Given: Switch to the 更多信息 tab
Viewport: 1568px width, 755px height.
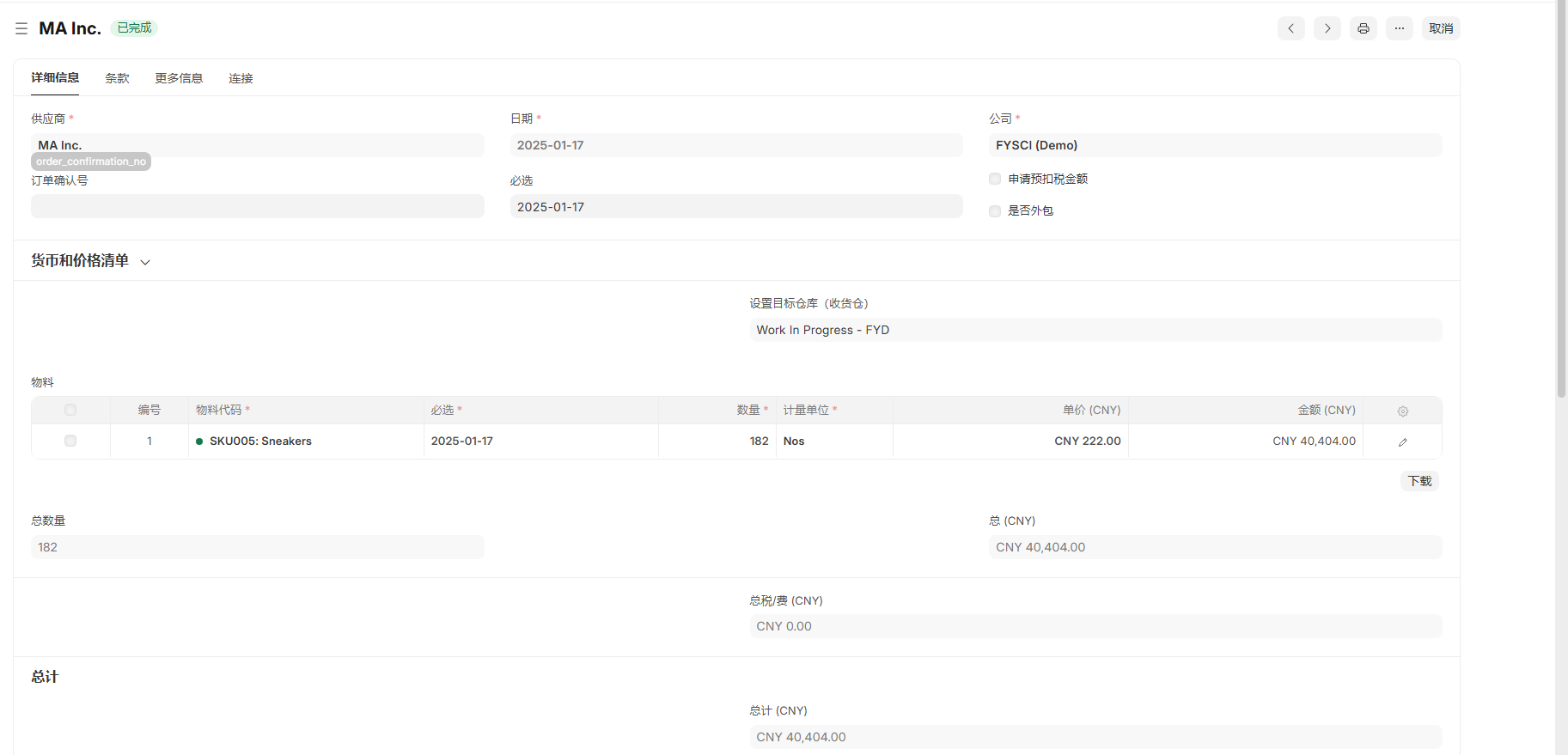Looking at the screenshot, I should pos(179,78).
